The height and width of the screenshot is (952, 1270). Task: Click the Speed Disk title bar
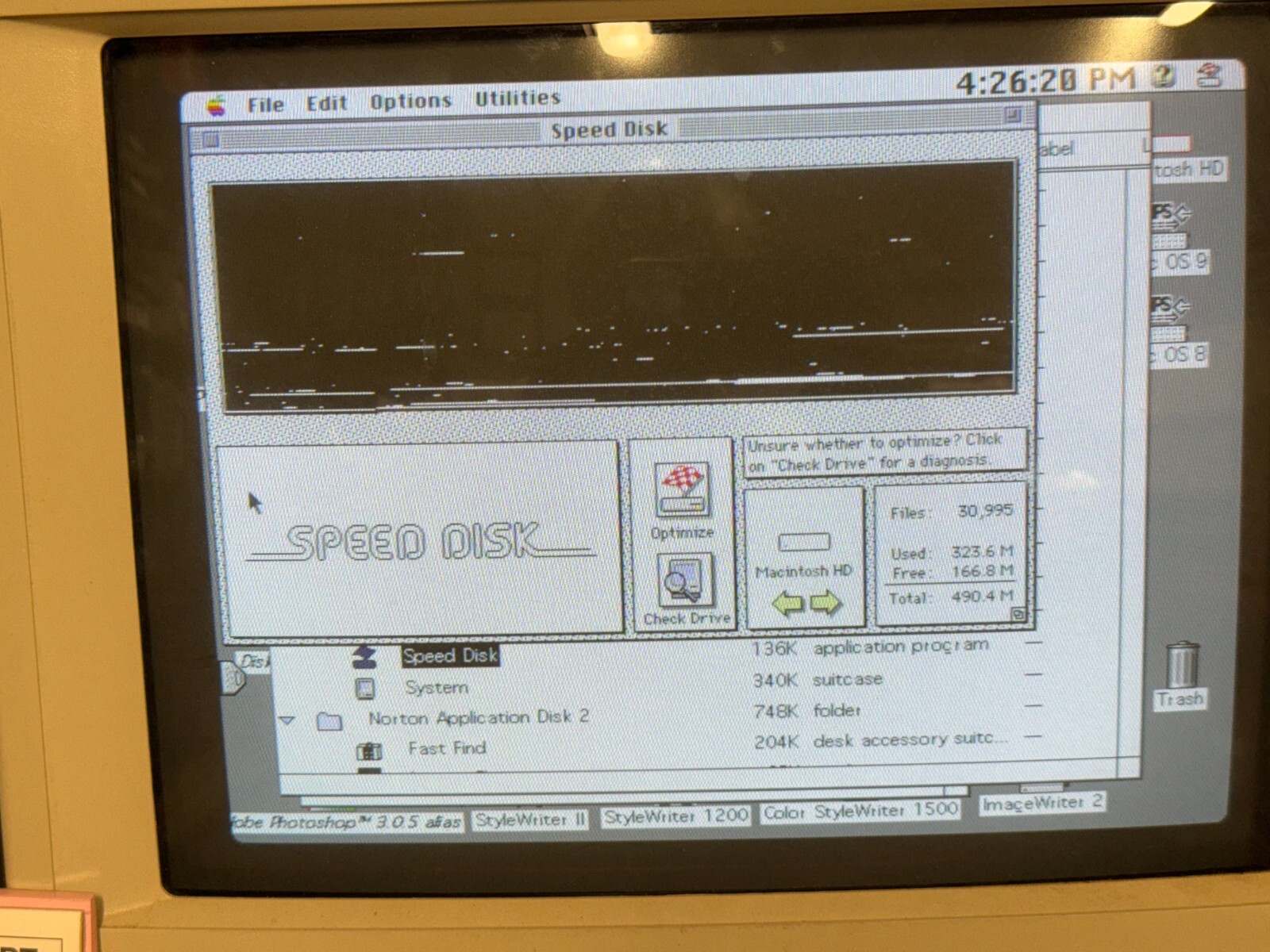click(x=611, y=129)
